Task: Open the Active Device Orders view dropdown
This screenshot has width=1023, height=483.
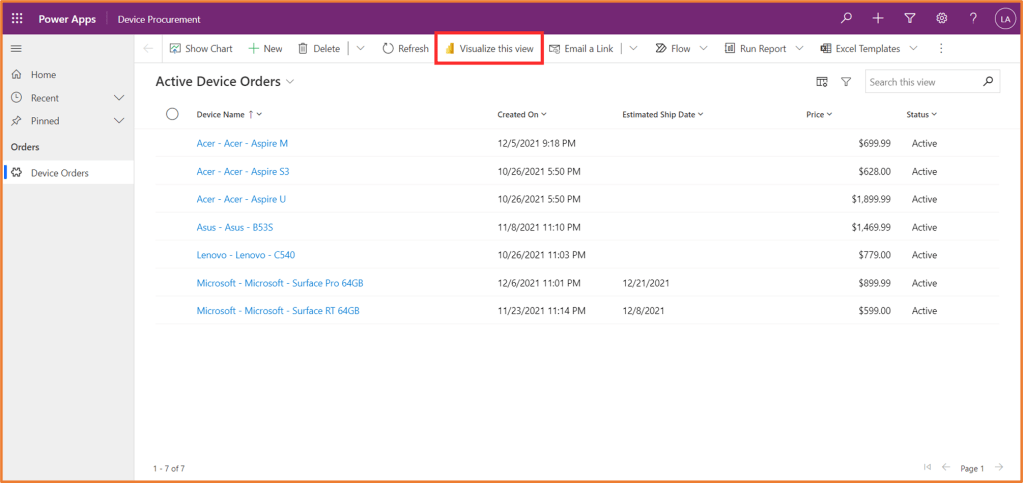Action: click(x=290, y=82)
